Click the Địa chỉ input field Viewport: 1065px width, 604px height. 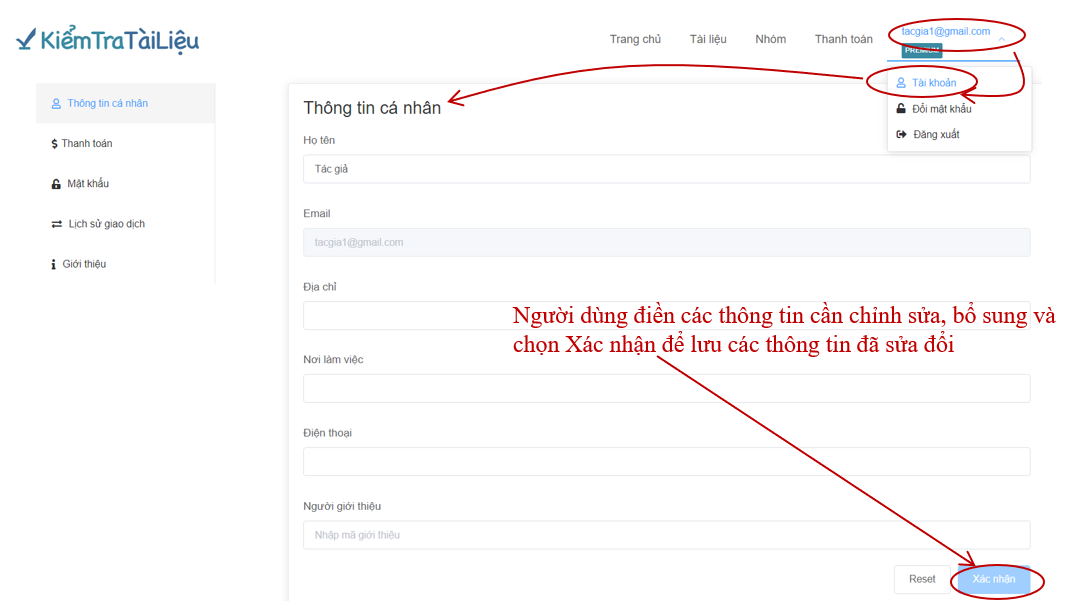[666, 316]
